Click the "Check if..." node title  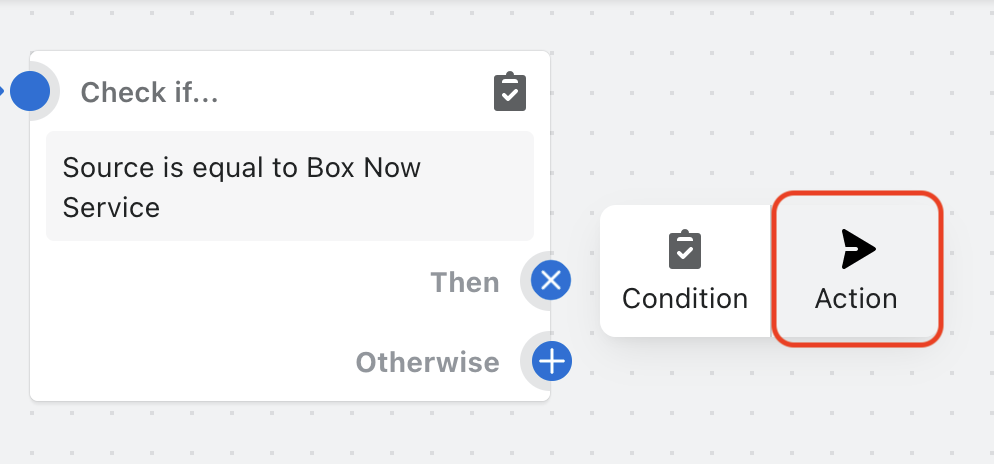click(x=149, y=93)
